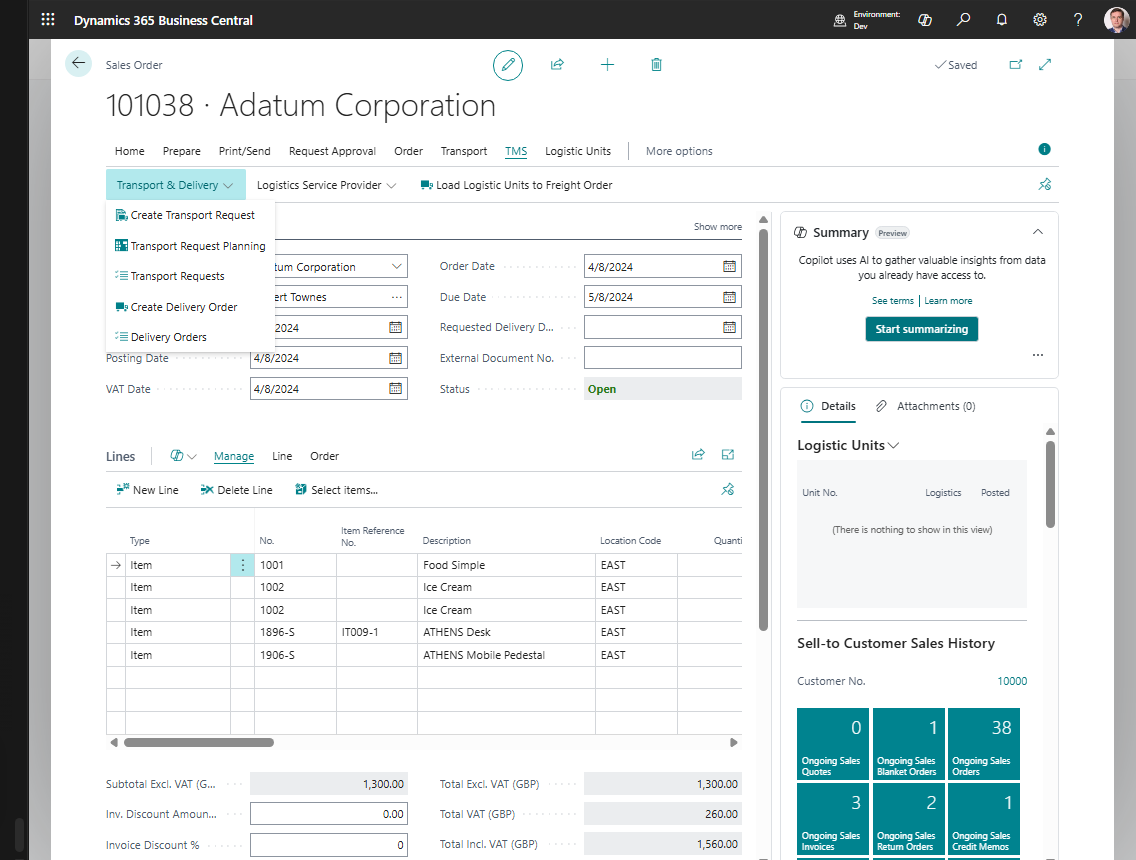Go back with the arrow button
This screenshot has height=860, width=1136.
point(78,64)
